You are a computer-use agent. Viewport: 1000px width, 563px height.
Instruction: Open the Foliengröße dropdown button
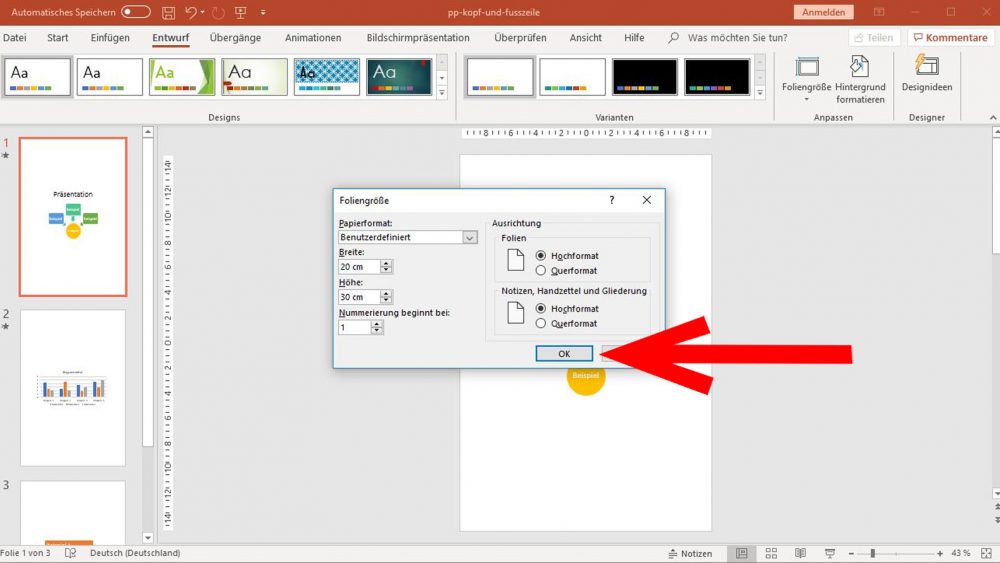pyautogui.click(x=807, y=80)
